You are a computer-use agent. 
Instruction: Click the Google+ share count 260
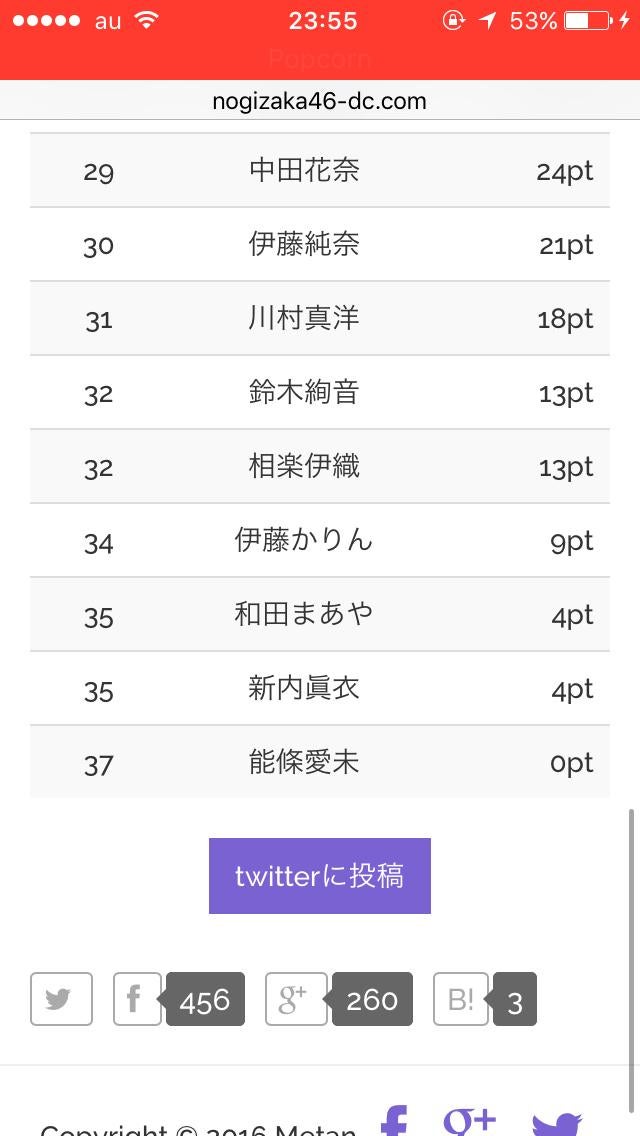click(372, 1000)
